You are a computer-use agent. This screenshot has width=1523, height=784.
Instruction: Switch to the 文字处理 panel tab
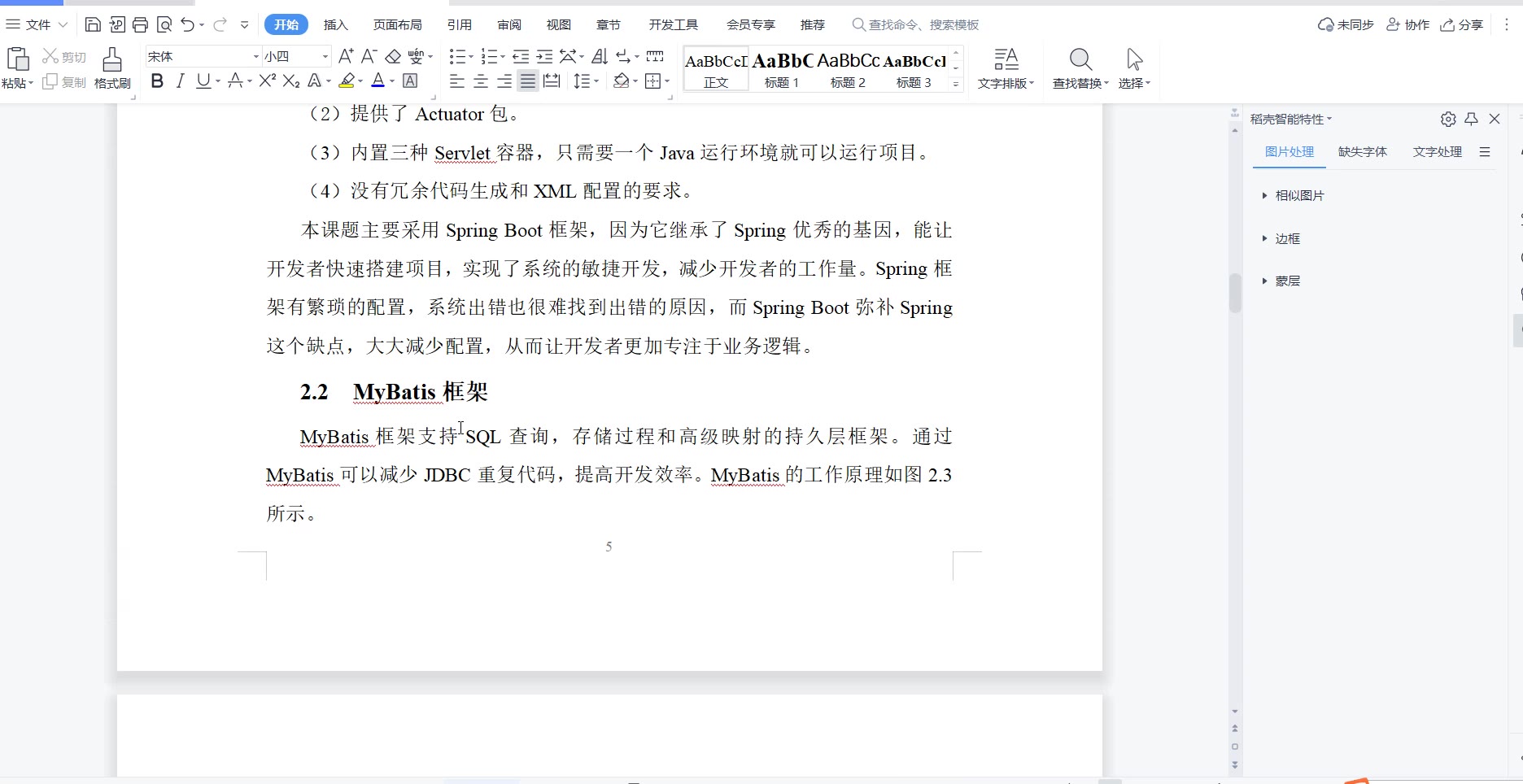[1438, 151]
